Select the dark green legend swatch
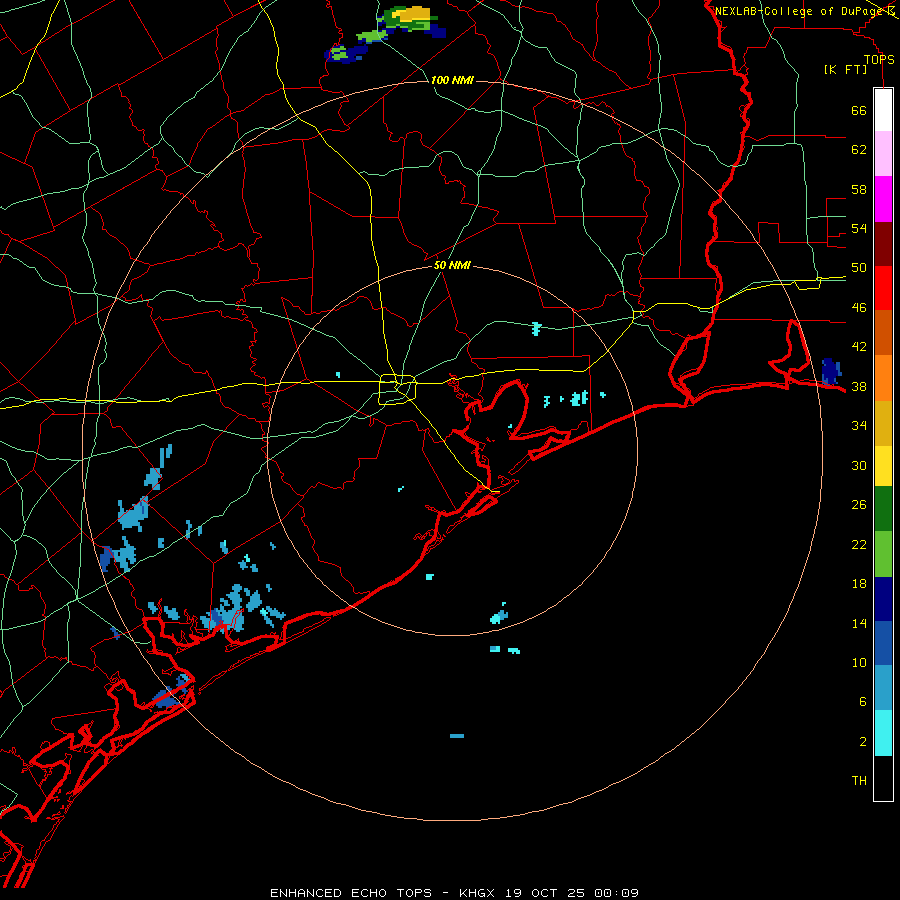 (883, 509)
